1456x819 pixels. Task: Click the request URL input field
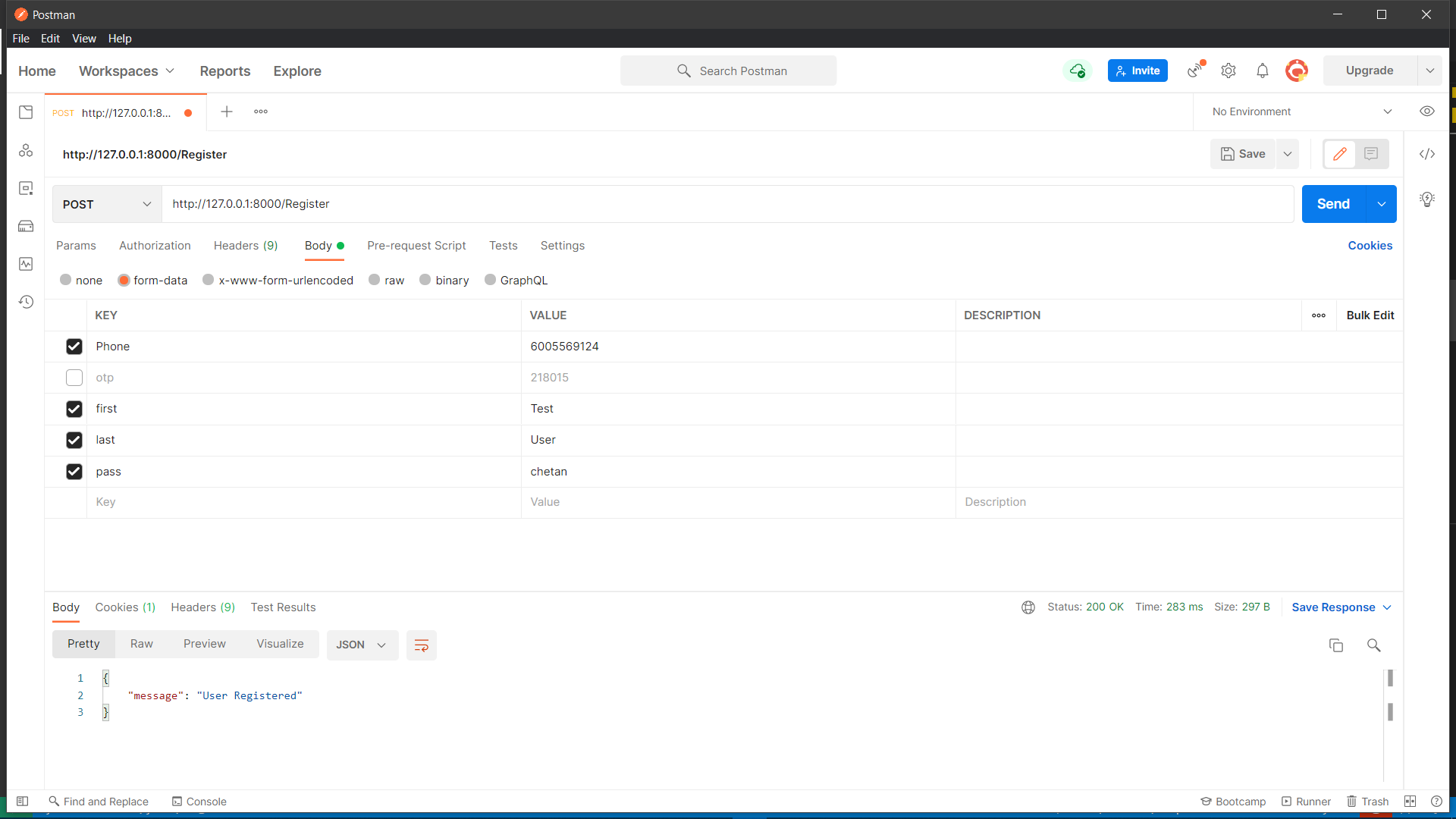coord(728,204)
